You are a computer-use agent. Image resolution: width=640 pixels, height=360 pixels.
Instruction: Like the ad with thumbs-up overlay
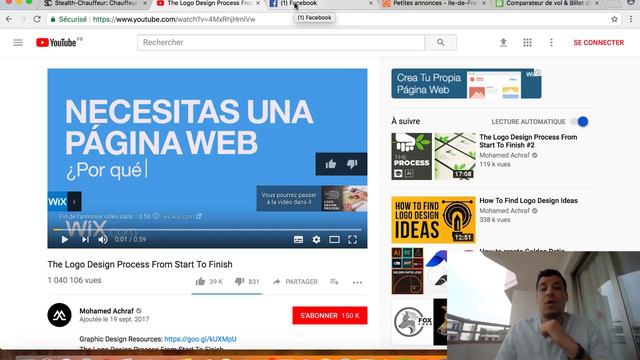pyautogui.click(x=331, y=164)
